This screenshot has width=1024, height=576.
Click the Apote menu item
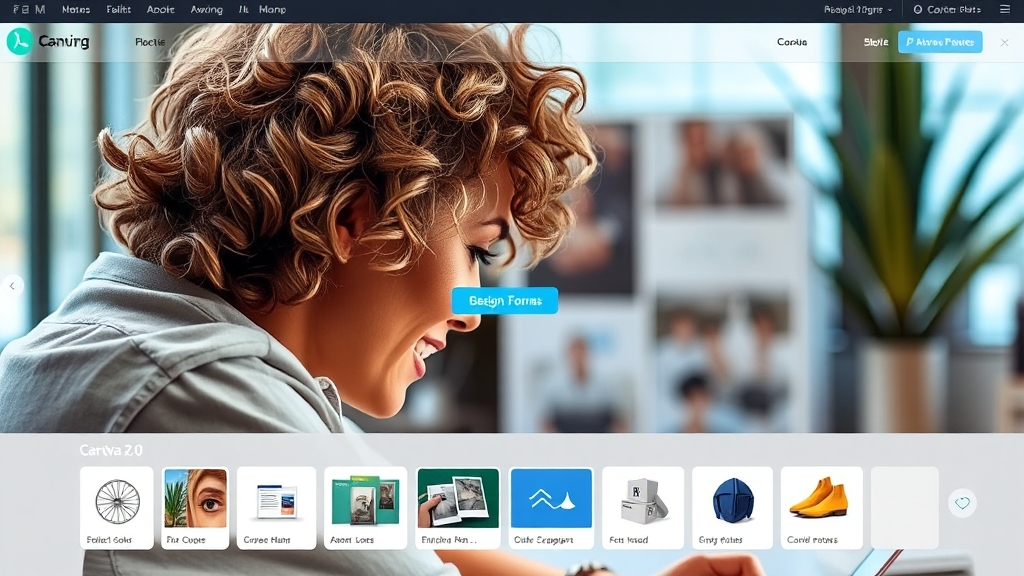(160, 9)
